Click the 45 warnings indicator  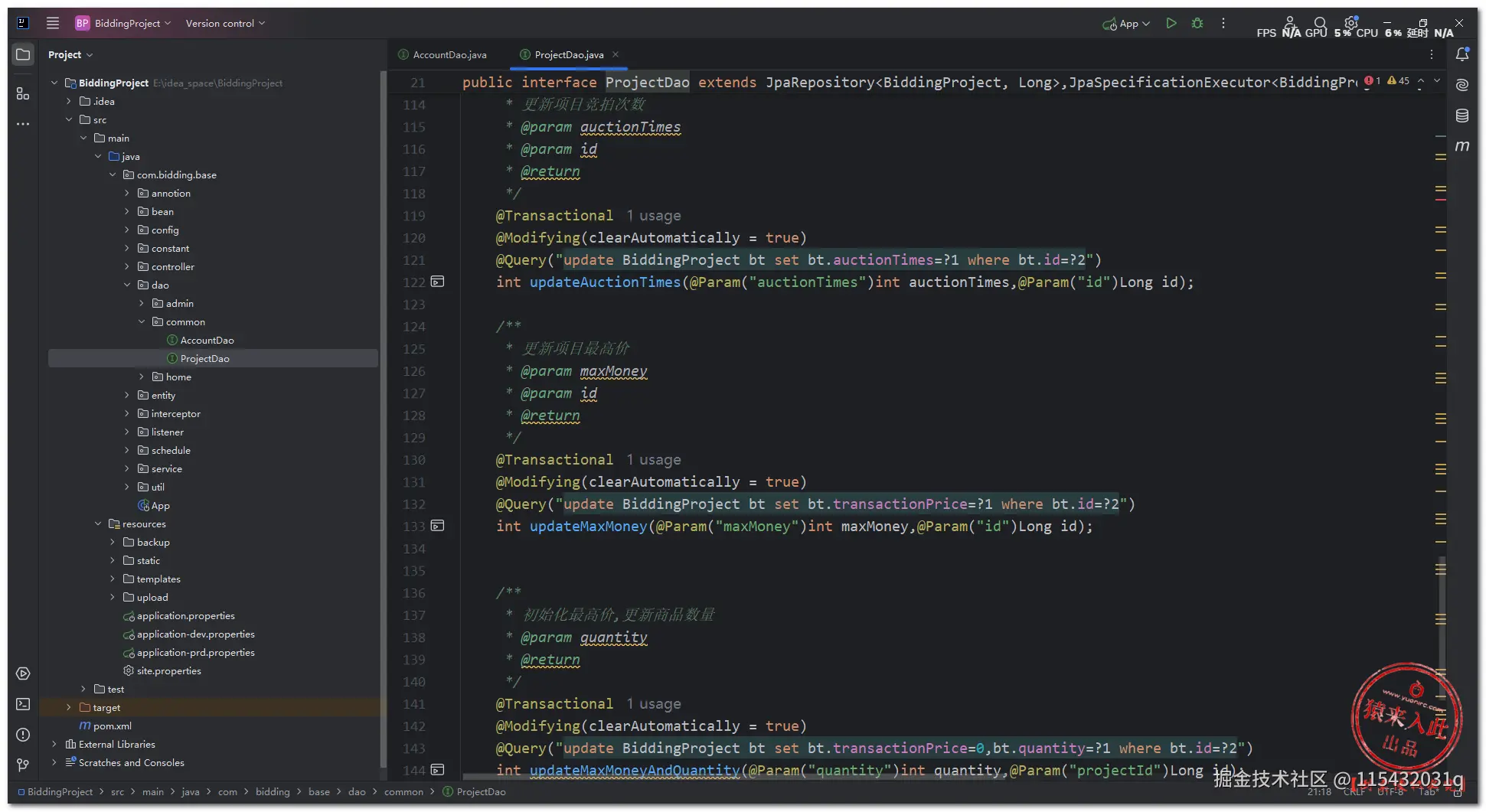tap(1398, 80)
